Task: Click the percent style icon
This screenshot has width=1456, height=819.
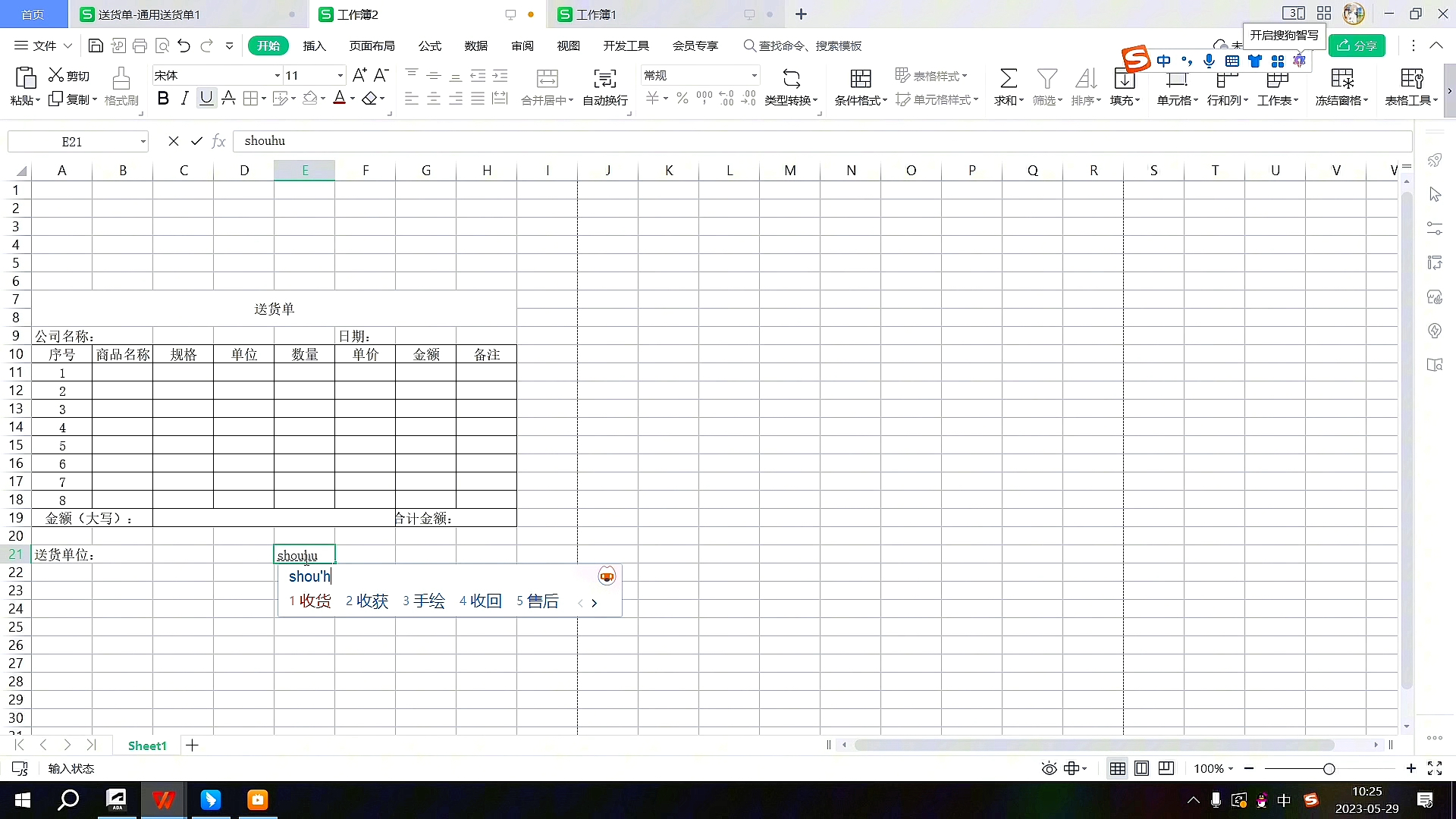Action: tap(682, 99)
